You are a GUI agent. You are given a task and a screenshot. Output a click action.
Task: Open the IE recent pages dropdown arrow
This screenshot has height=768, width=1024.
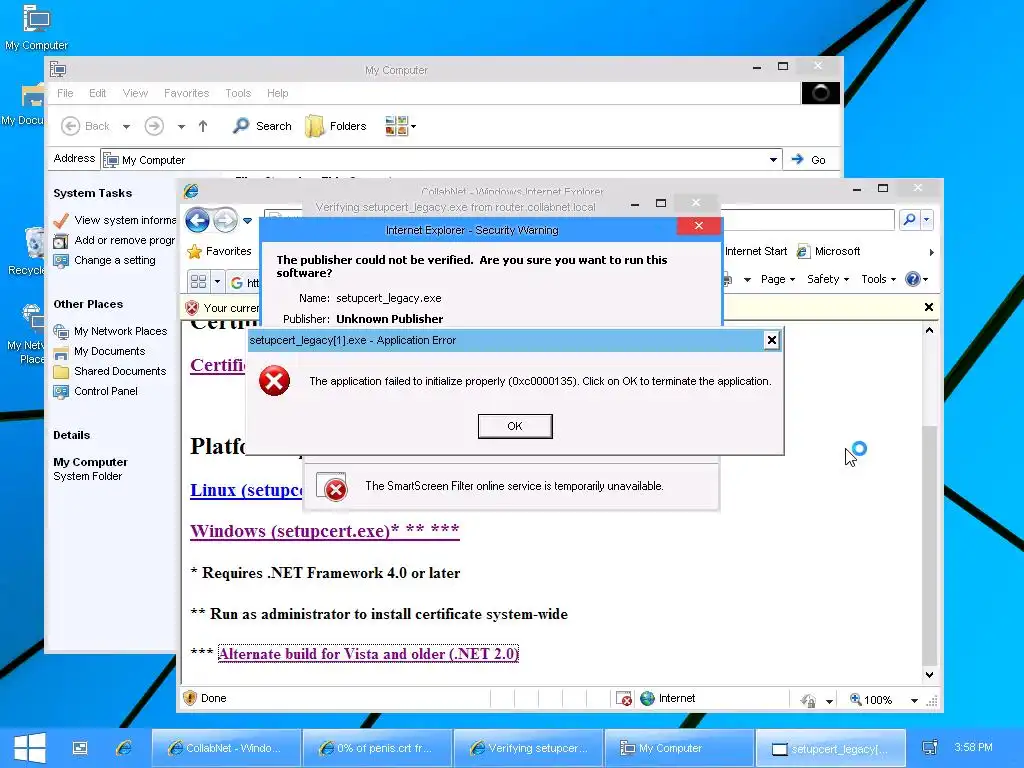(248, 221)
